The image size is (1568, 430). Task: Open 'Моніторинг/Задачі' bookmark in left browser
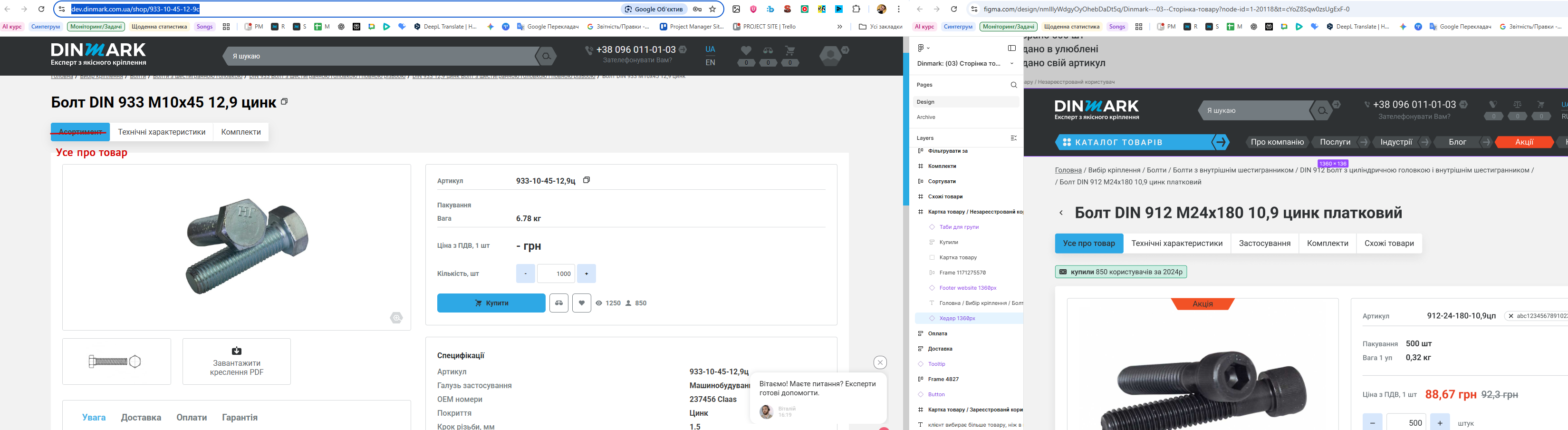pos(96,27)
